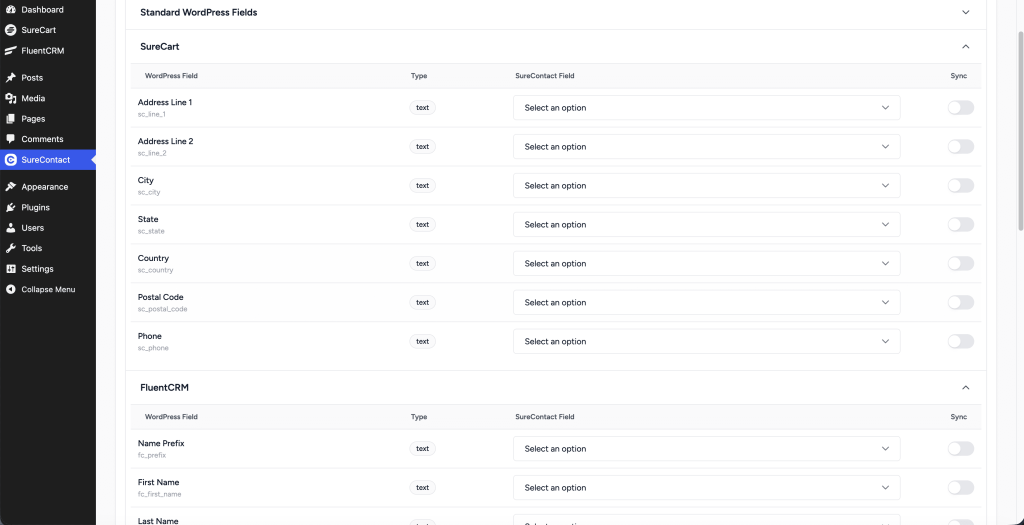Click the Plugins plug icon
Viewport: 1024px width, 525px height.
click(x=10, y=207)
